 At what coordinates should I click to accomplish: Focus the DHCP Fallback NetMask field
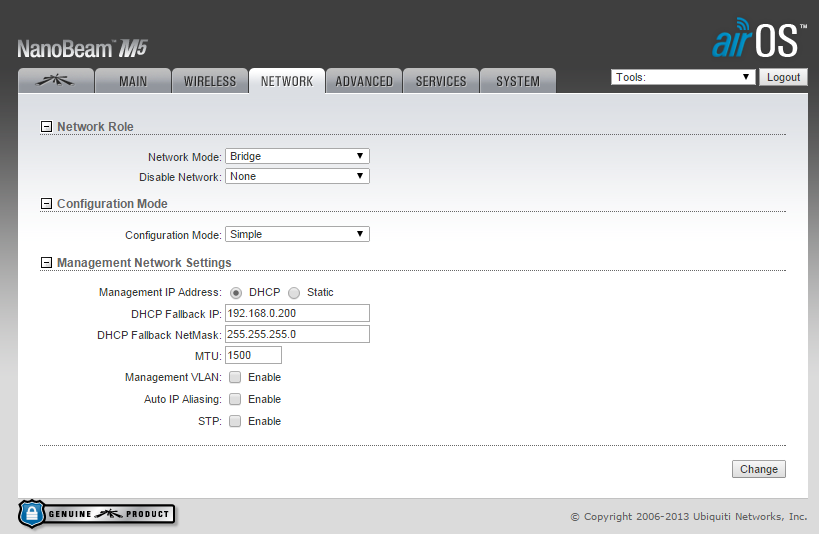[x=297, y=334]
